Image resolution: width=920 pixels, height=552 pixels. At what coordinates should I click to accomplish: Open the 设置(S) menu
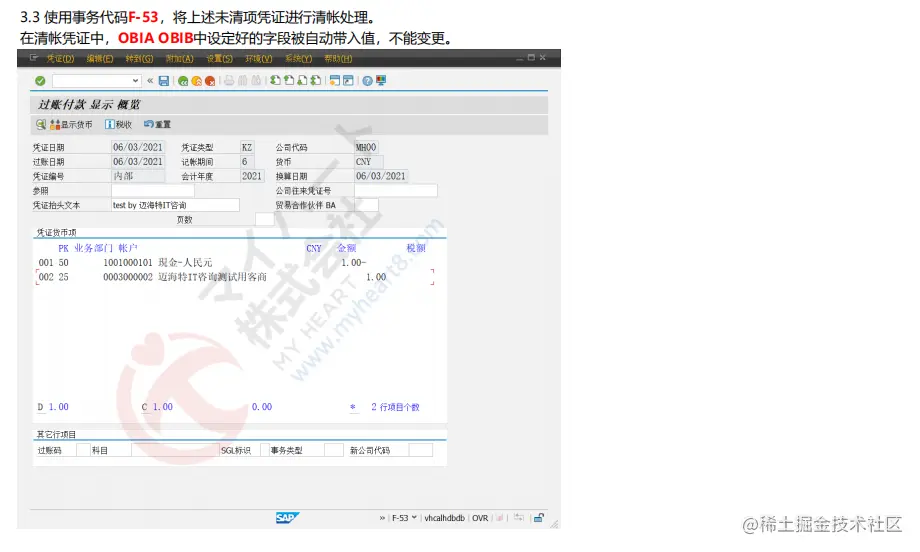pos(219,59)
